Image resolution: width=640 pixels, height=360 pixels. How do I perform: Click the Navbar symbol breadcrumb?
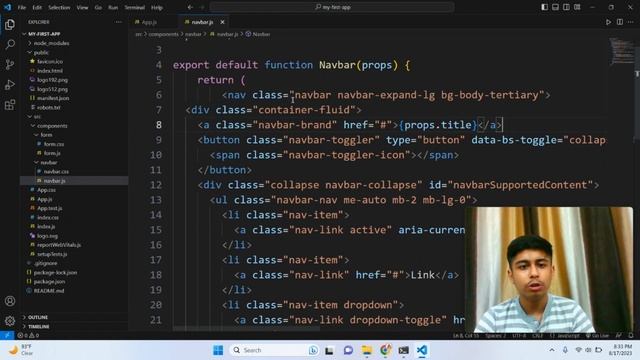point(258,34)
